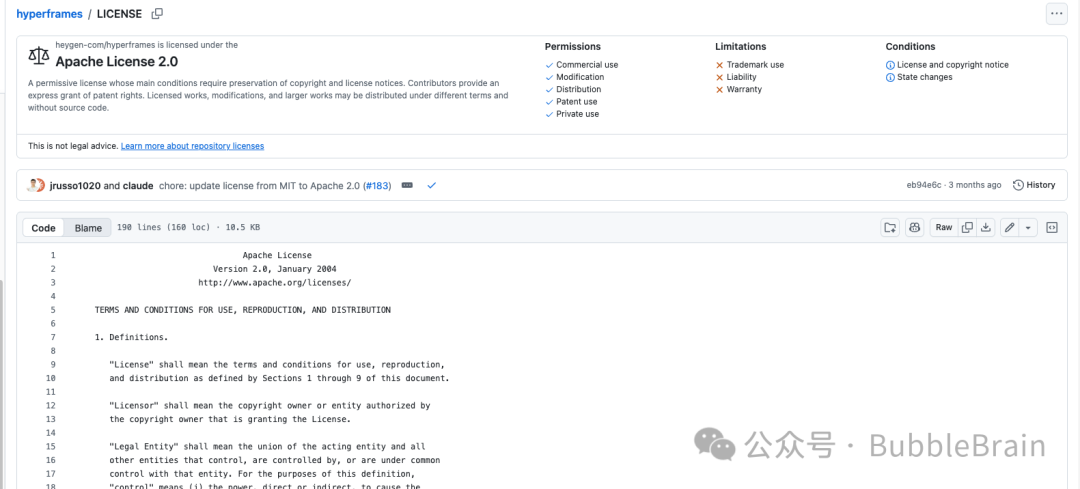
Task: View the Raw file
Action: [x=944, y=227]
